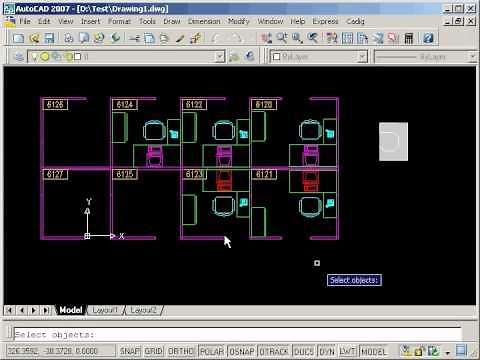
Task: Click the command line input field
Action: [237, 334]
